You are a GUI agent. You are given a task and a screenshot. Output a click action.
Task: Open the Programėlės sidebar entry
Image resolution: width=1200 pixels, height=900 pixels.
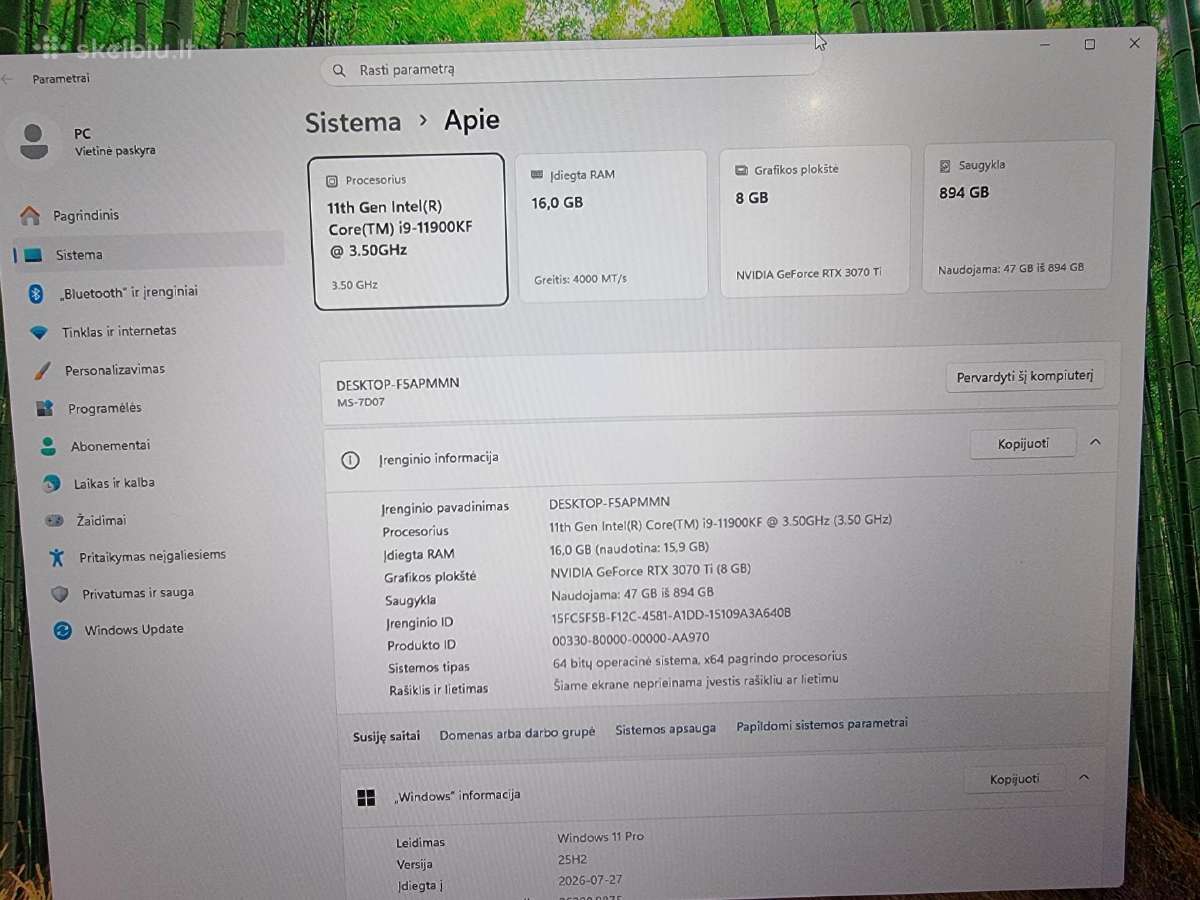pos(105,408)
